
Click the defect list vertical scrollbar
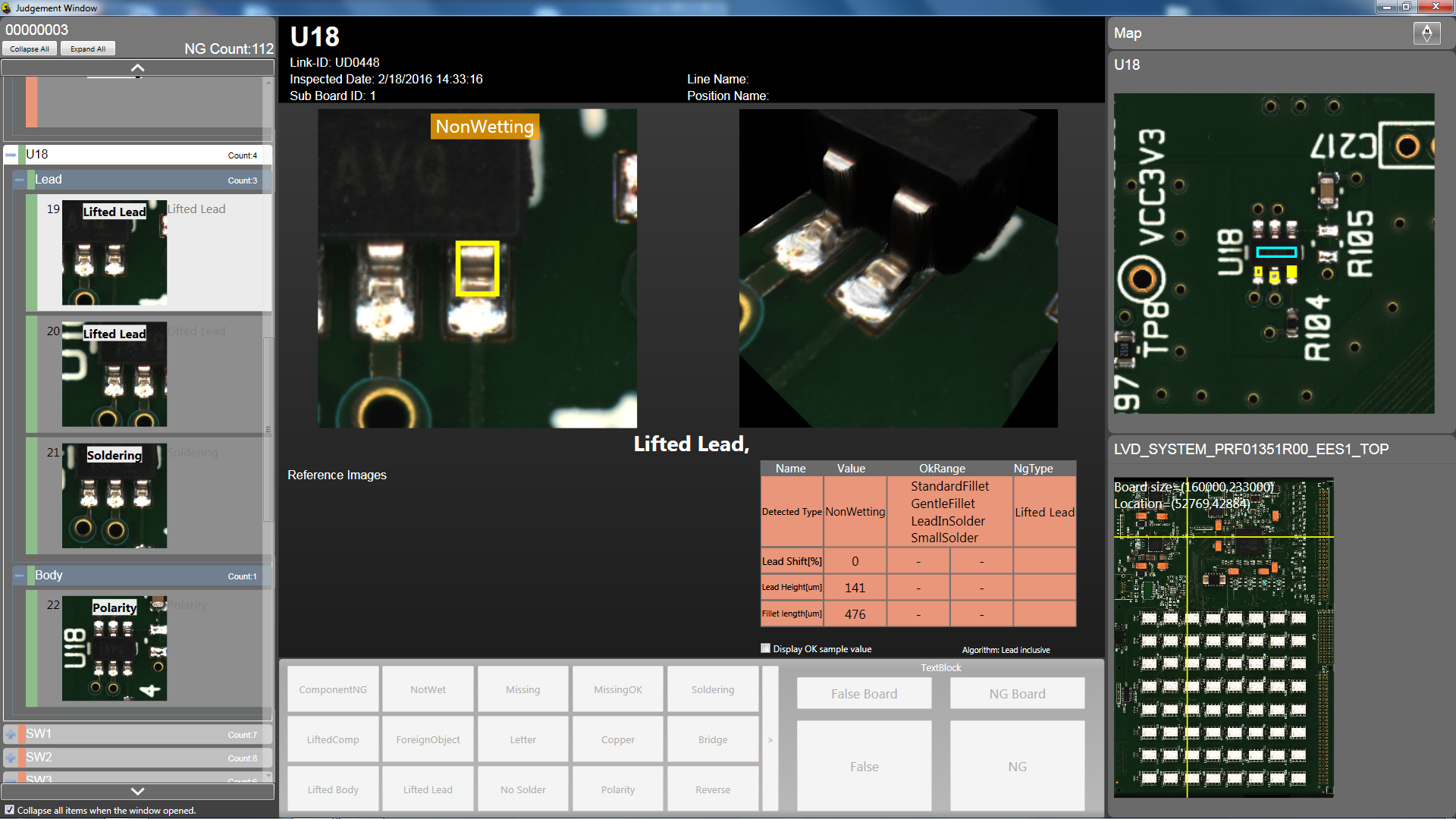[268, 428]
